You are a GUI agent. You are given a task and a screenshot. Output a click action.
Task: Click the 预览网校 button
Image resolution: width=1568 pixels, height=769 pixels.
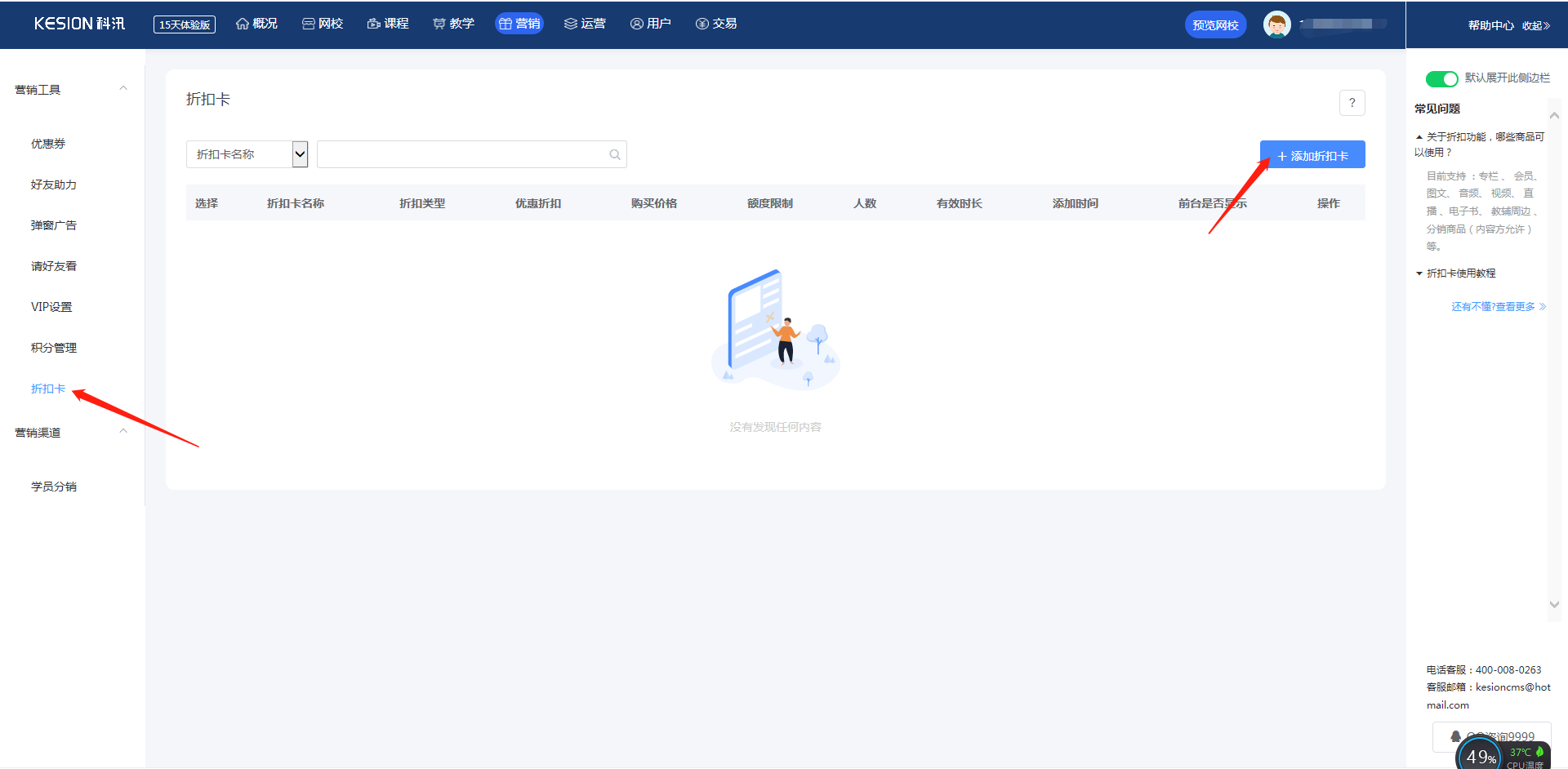(1215, 24)
